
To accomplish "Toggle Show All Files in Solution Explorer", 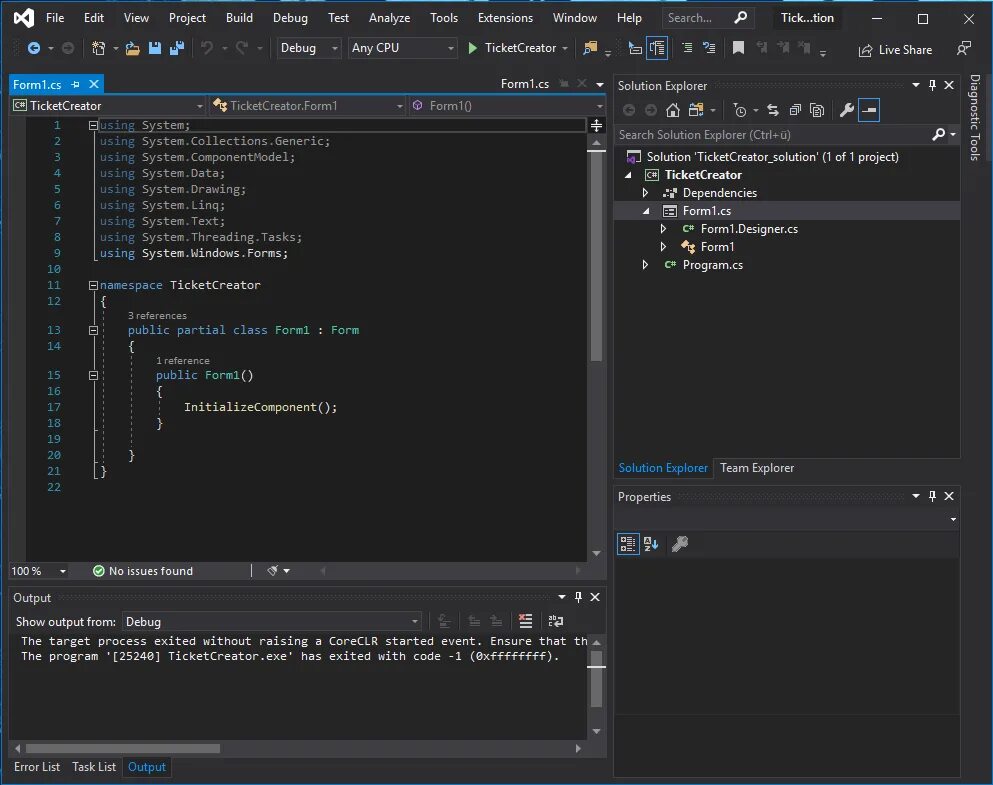I will (x=818, y=110).
